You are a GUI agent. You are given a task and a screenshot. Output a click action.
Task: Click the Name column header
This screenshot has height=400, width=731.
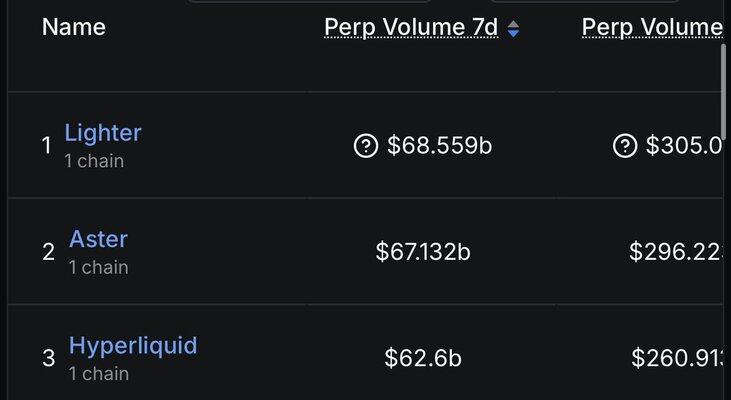point(73,27)
